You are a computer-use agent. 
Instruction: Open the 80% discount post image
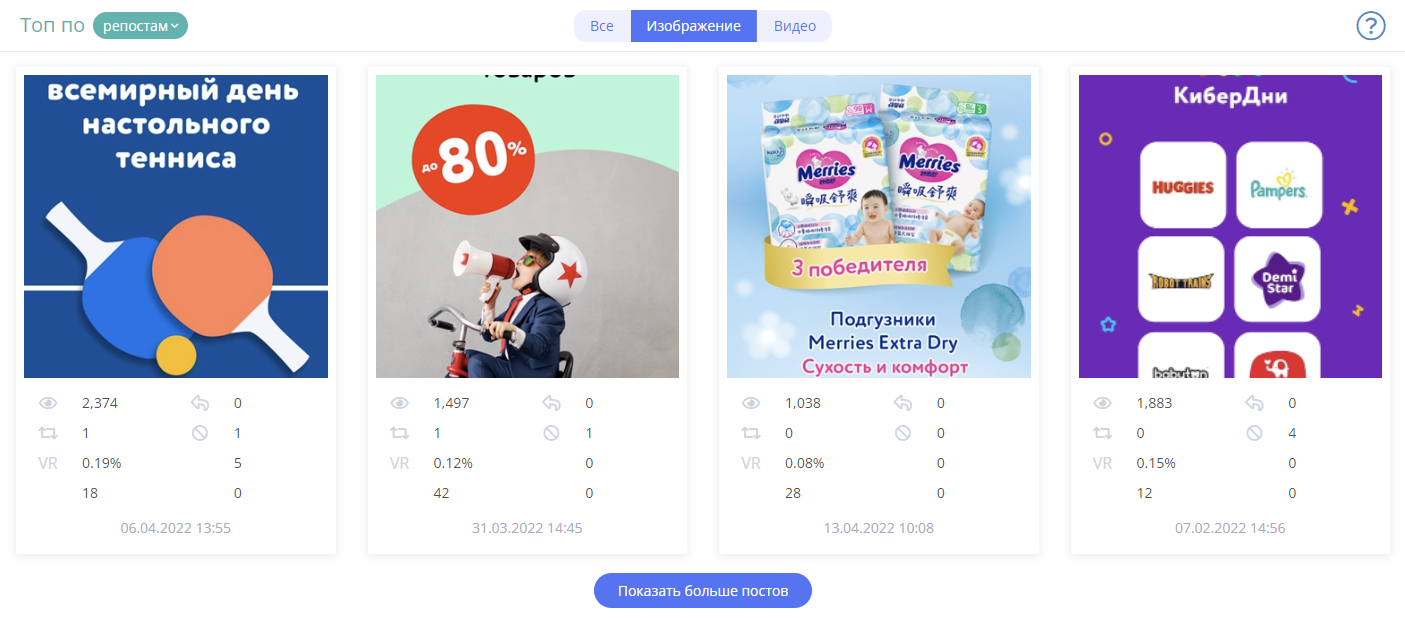pos(527,226)
